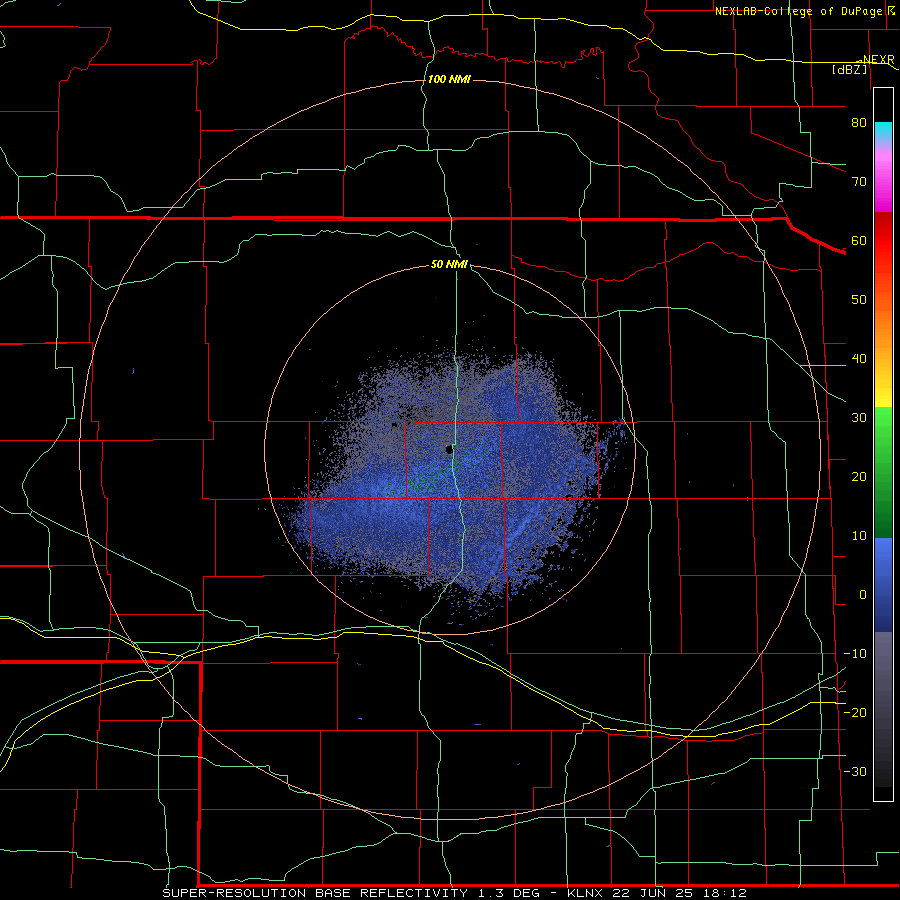
Task: Click the 10 value on the dBZ scale
Action: point(859,536)
